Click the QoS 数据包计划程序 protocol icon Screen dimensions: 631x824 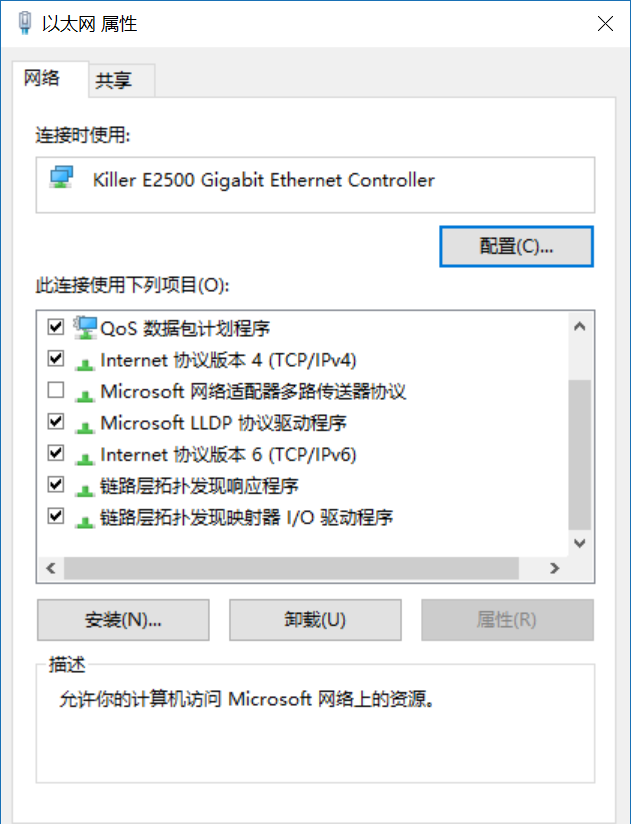(84, 327)
